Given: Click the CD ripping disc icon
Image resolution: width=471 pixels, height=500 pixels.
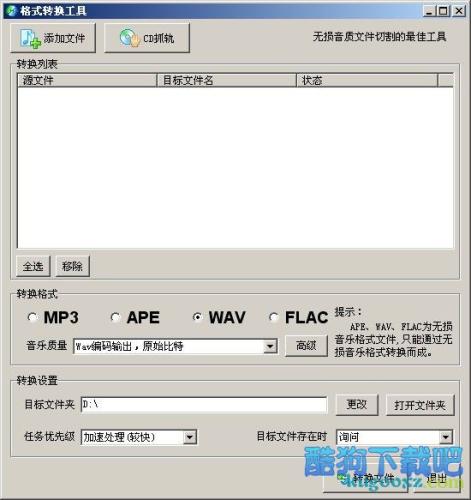Looking at the screenshot, I should click(x=130, y=38).
